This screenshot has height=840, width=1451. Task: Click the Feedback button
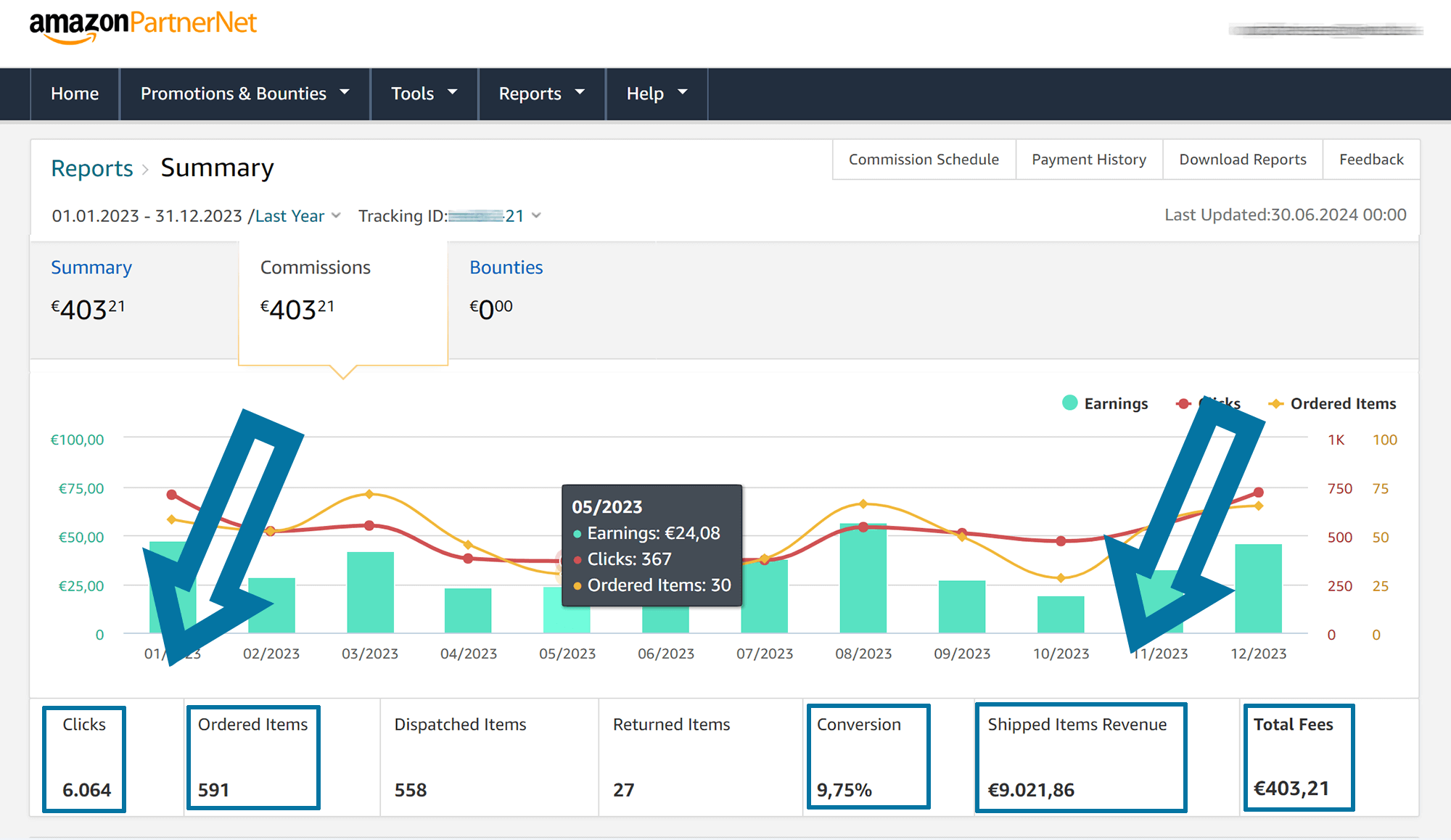coord(1371,160)
